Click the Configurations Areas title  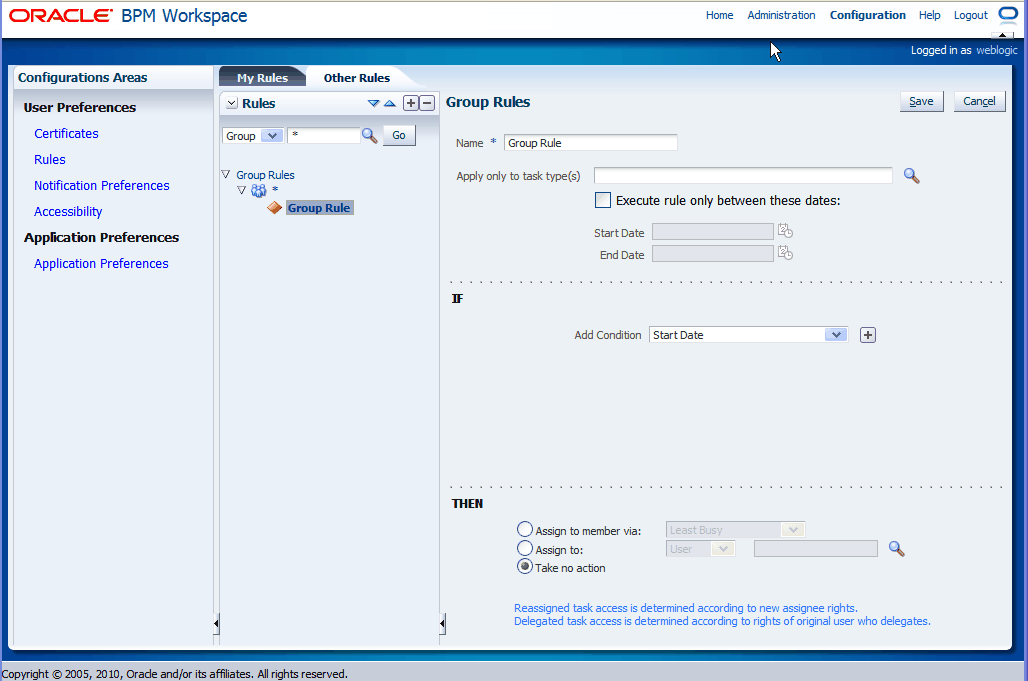click(x=83, y=77)
